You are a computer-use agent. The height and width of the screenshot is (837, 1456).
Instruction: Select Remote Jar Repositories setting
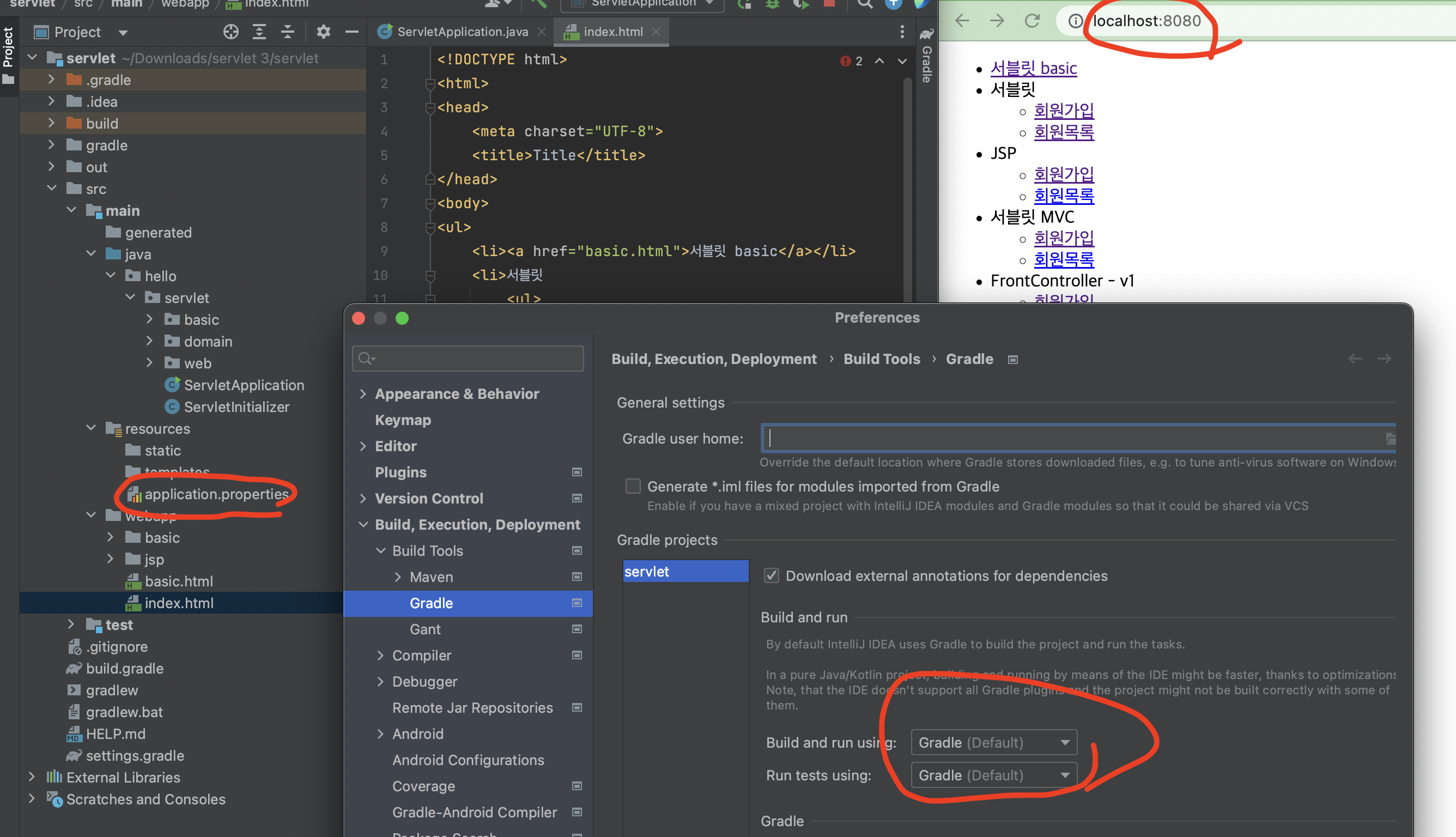click(x=472, y=708)
